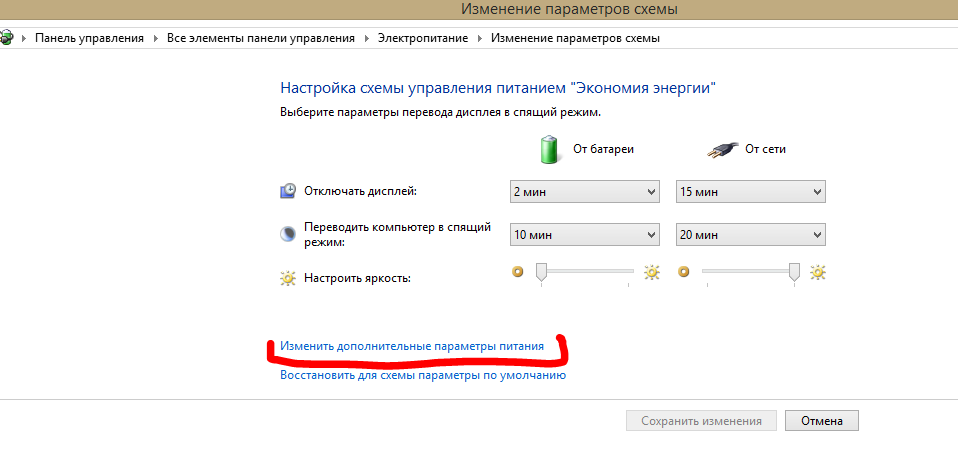Click the Отключать дисплей label
Viewport: 958px width, 464px height.
[360, 191]
